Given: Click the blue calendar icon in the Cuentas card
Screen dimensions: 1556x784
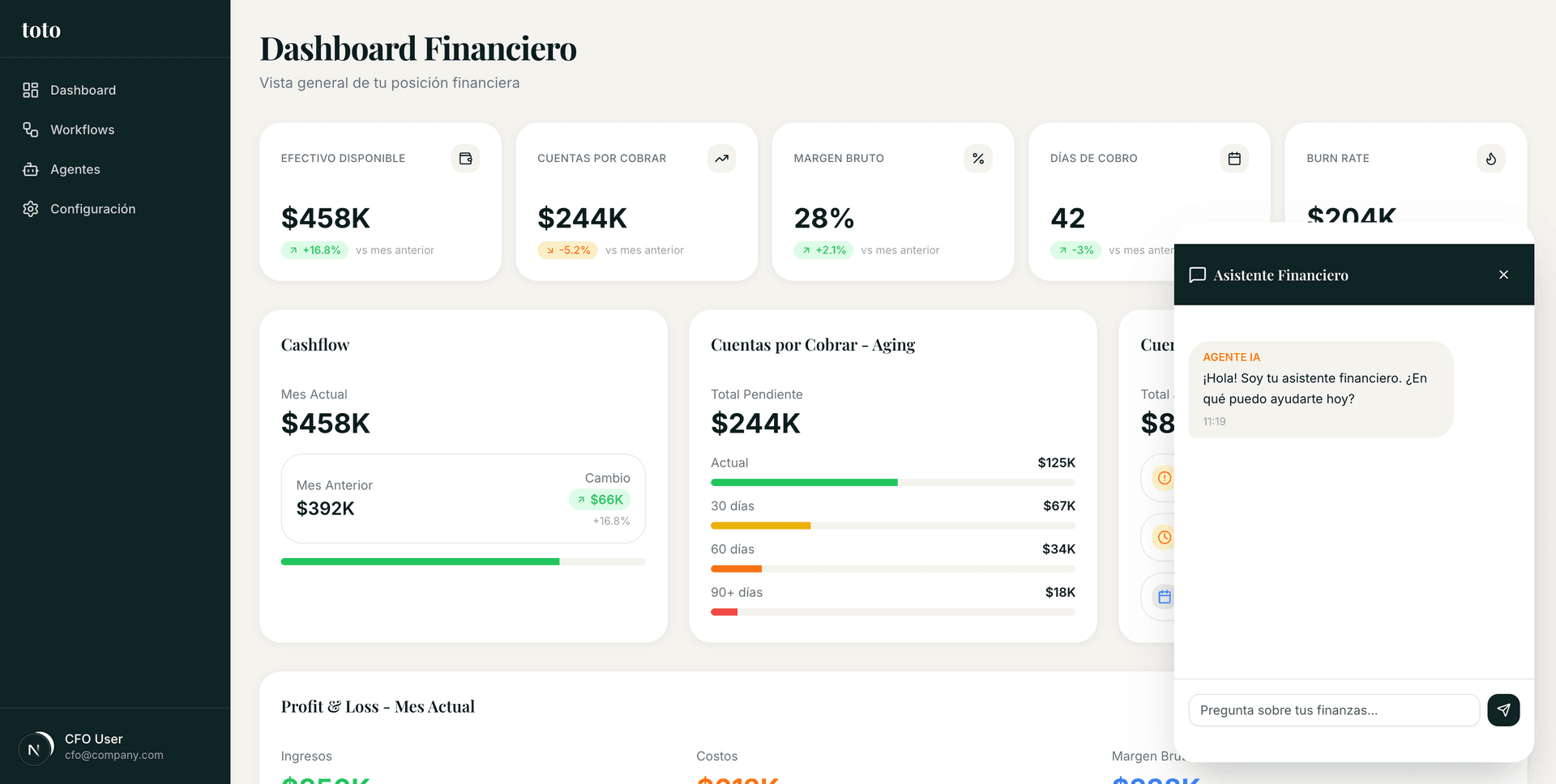Looking at the screenshot, I should point(1164,596).
